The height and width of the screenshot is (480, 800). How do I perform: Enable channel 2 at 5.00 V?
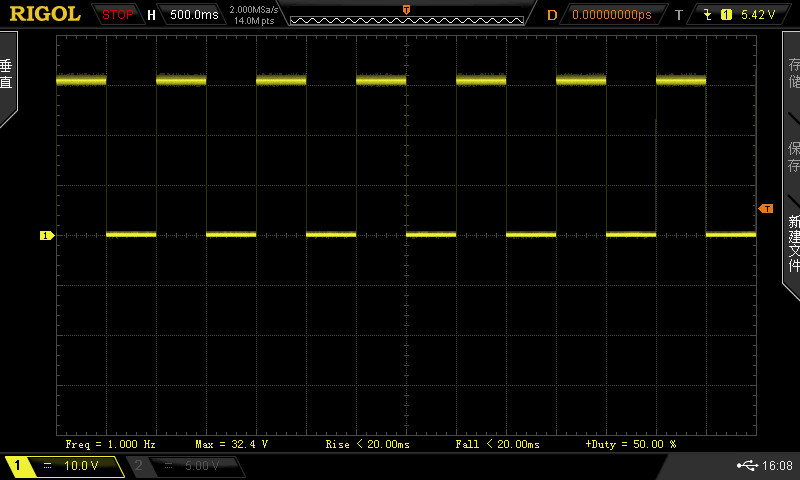click(x=183, y=466)
